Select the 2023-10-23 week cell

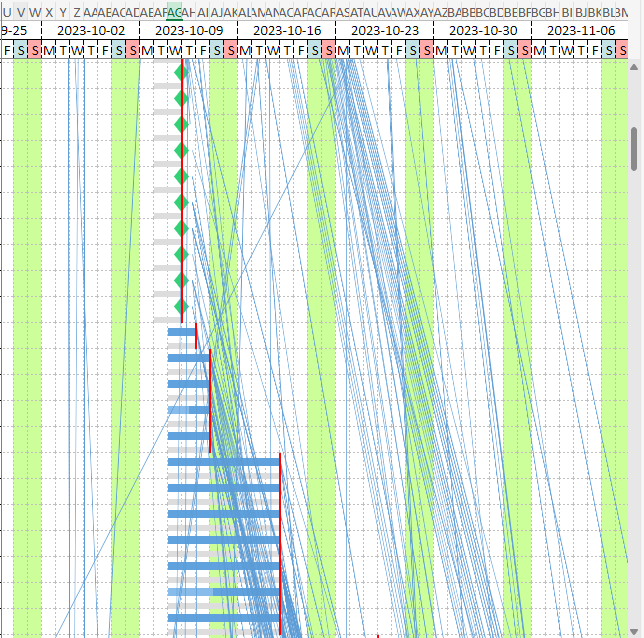click(385, 30)
